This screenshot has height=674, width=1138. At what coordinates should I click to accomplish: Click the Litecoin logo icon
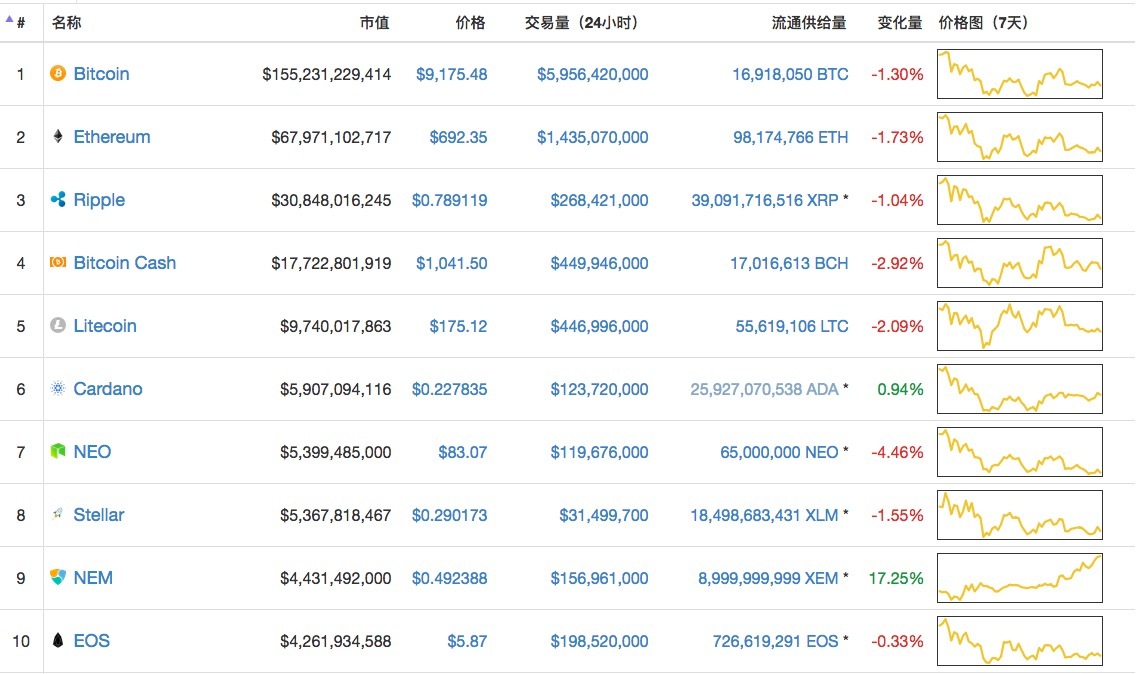coord(58,326)
